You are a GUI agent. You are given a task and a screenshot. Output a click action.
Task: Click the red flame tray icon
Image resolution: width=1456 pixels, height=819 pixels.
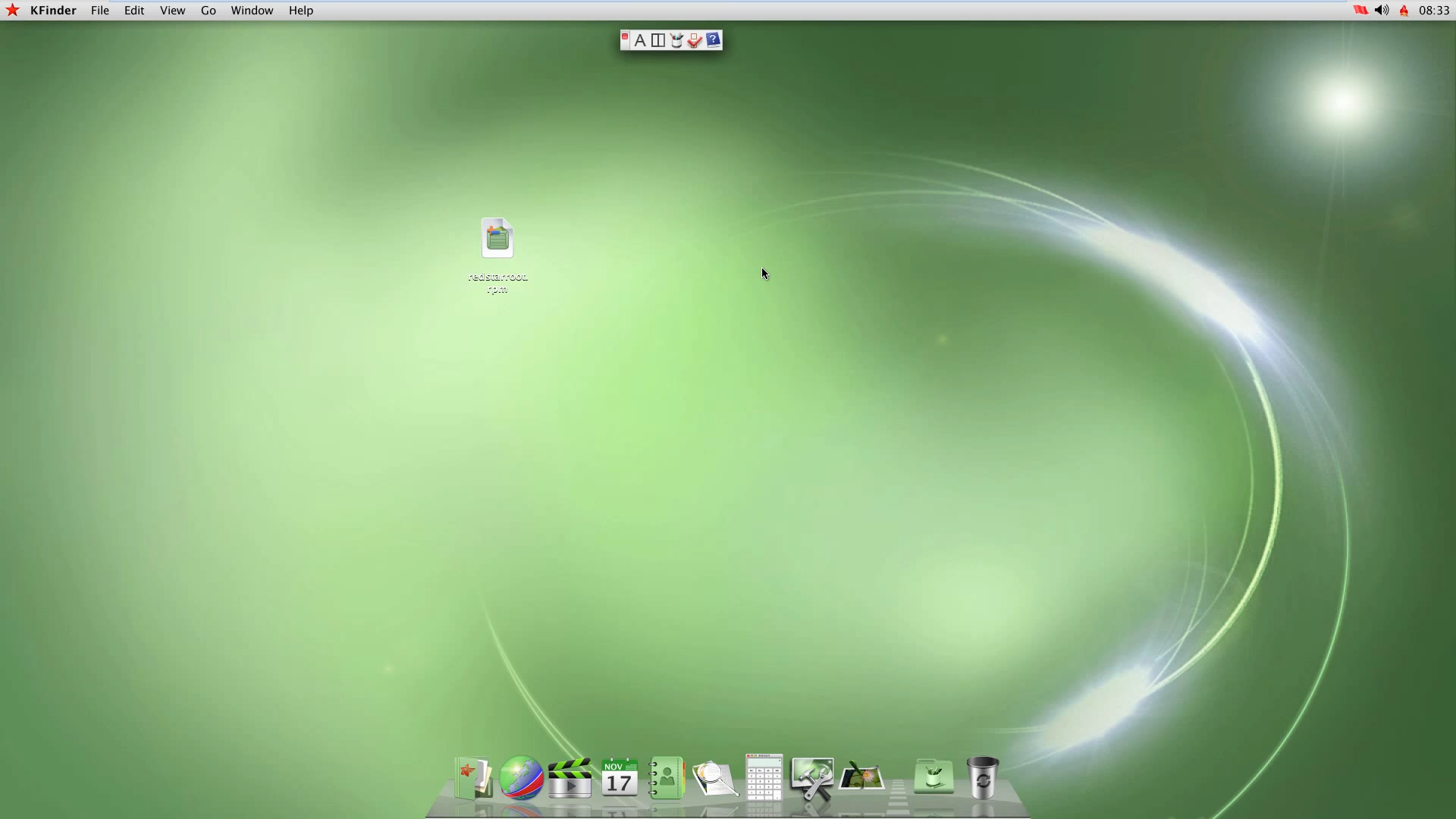click(1404, 11)
